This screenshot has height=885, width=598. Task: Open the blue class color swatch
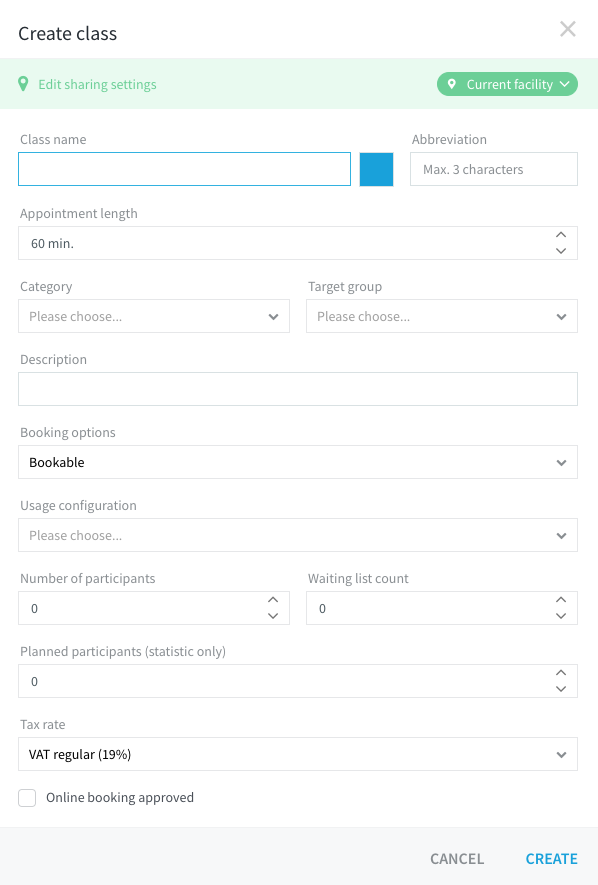tap(376, 169)
